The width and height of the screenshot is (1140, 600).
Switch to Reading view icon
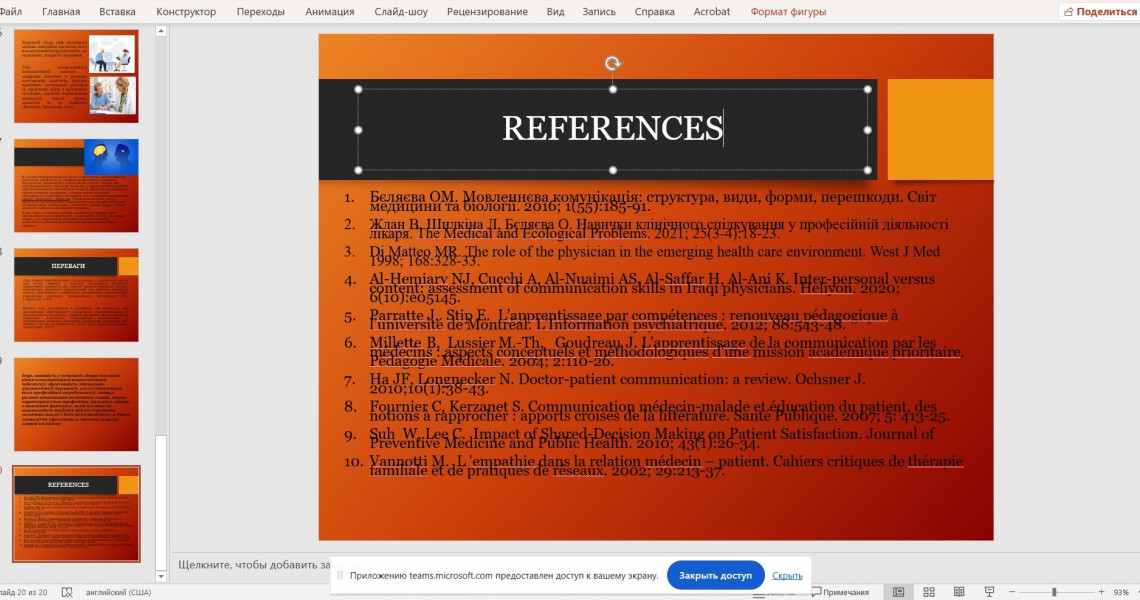[x=959, y=592]
